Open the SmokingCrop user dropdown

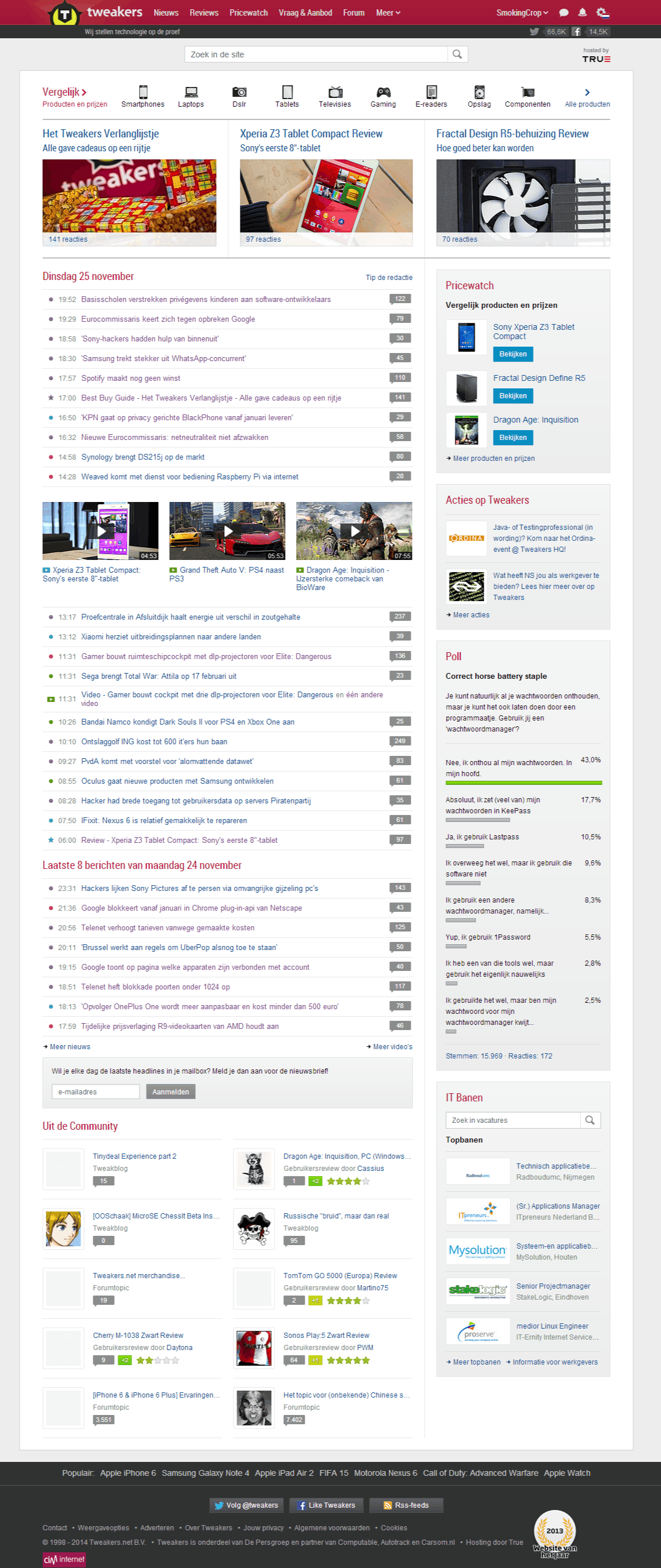522,13
